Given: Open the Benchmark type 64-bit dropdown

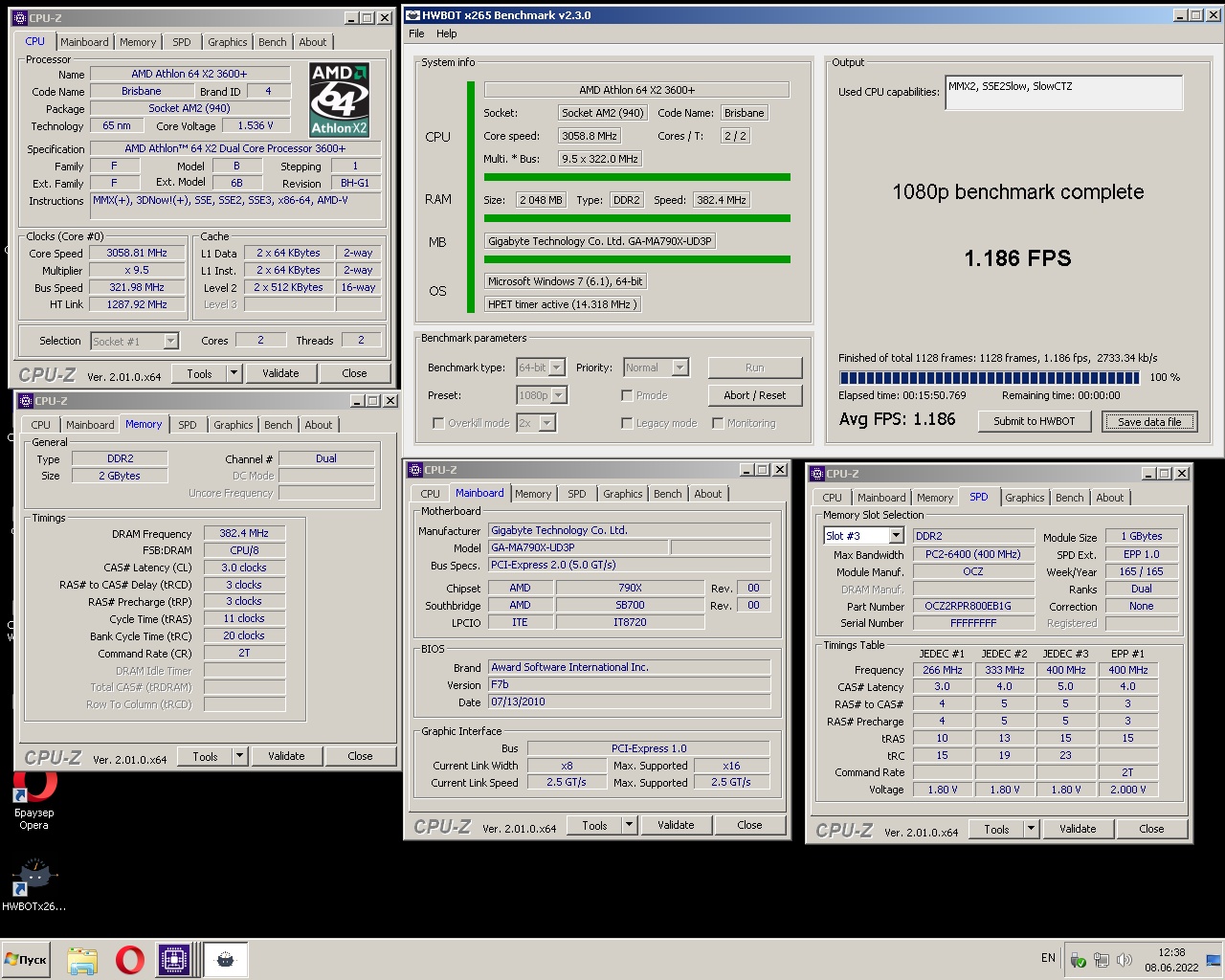Looking at the screenshot, I should click(x=556, y=367).
